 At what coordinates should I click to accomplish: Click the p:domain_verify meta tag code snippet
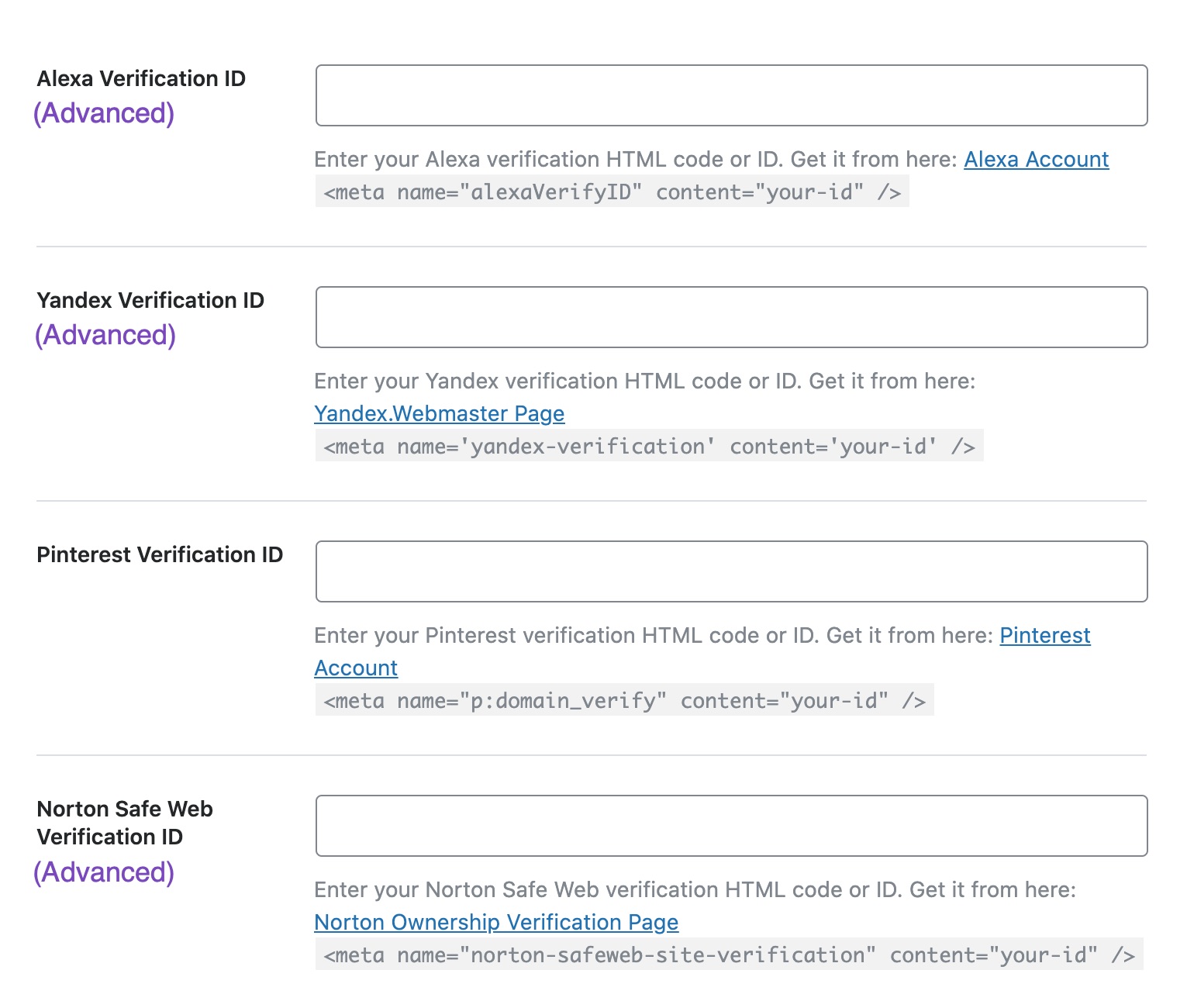(x=624, y=701)
